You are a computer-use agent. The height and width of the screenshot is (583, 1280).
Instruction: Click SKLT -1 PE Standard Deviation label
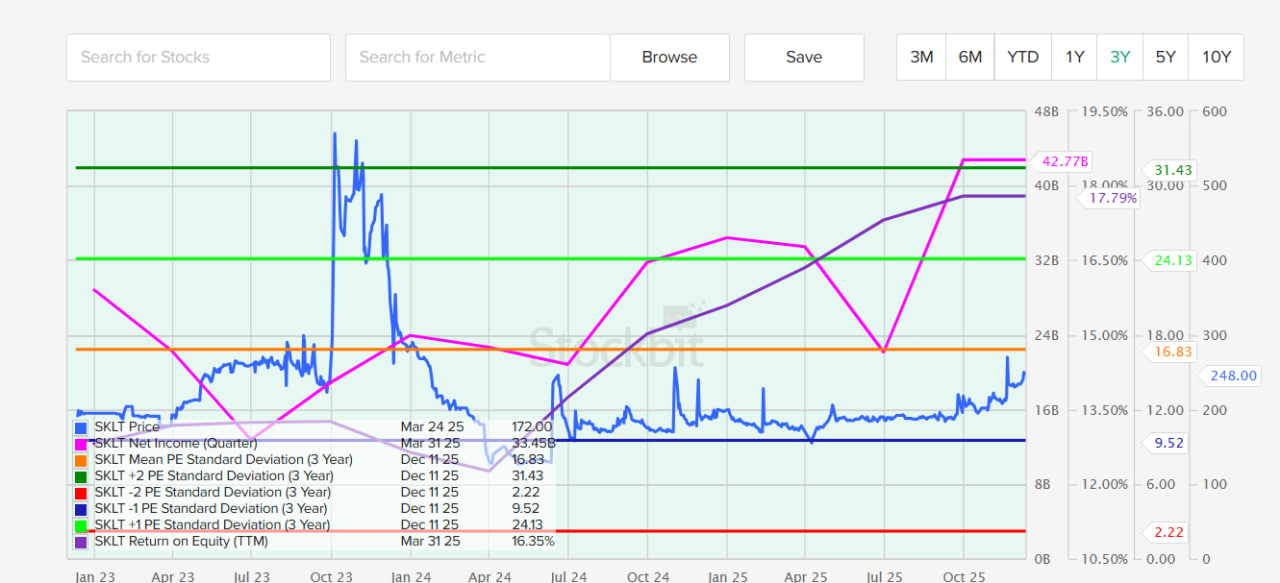212,508
